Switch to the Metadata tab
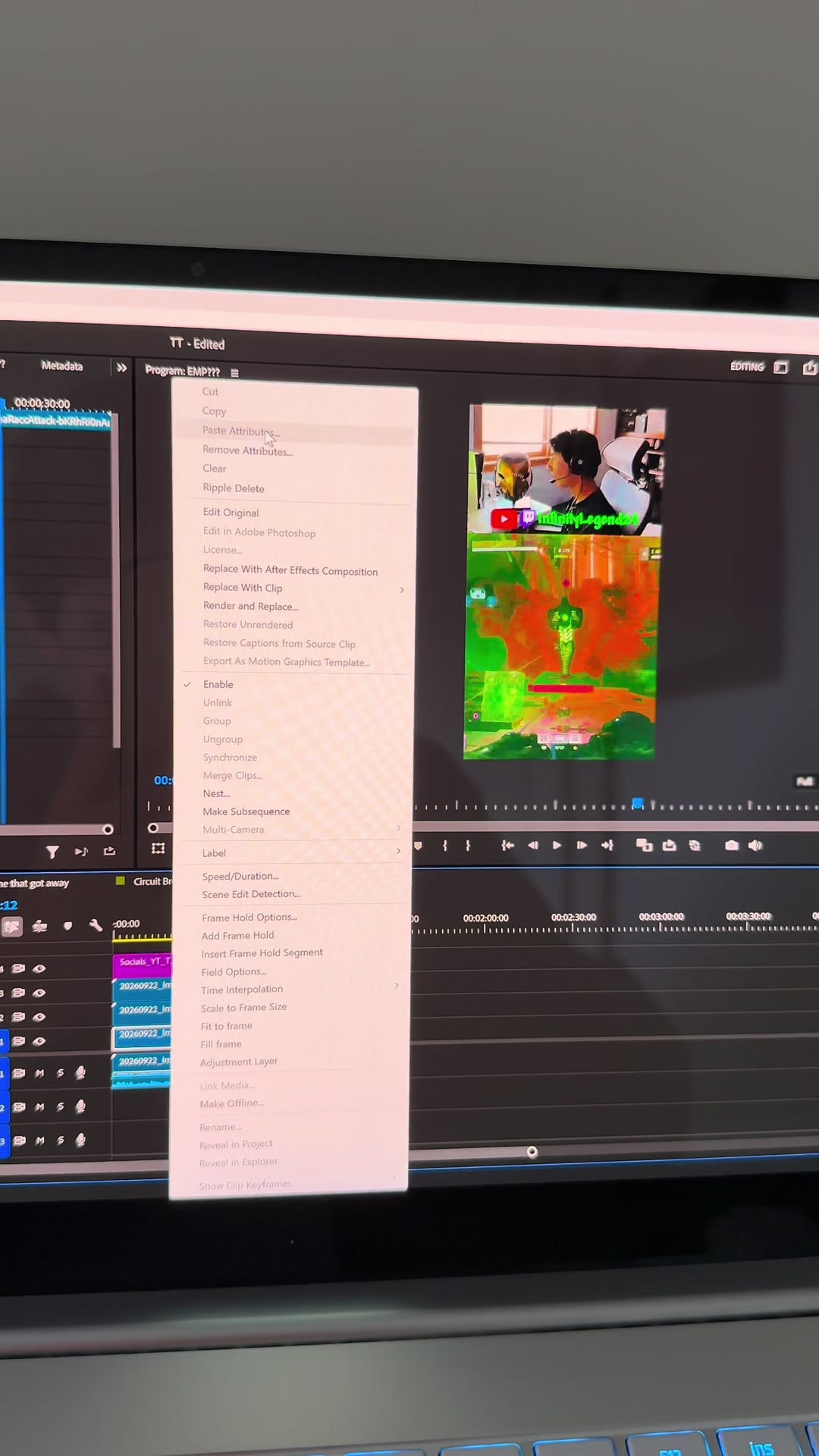This screenshot has width=819, height=1456. tap(62, 366)
